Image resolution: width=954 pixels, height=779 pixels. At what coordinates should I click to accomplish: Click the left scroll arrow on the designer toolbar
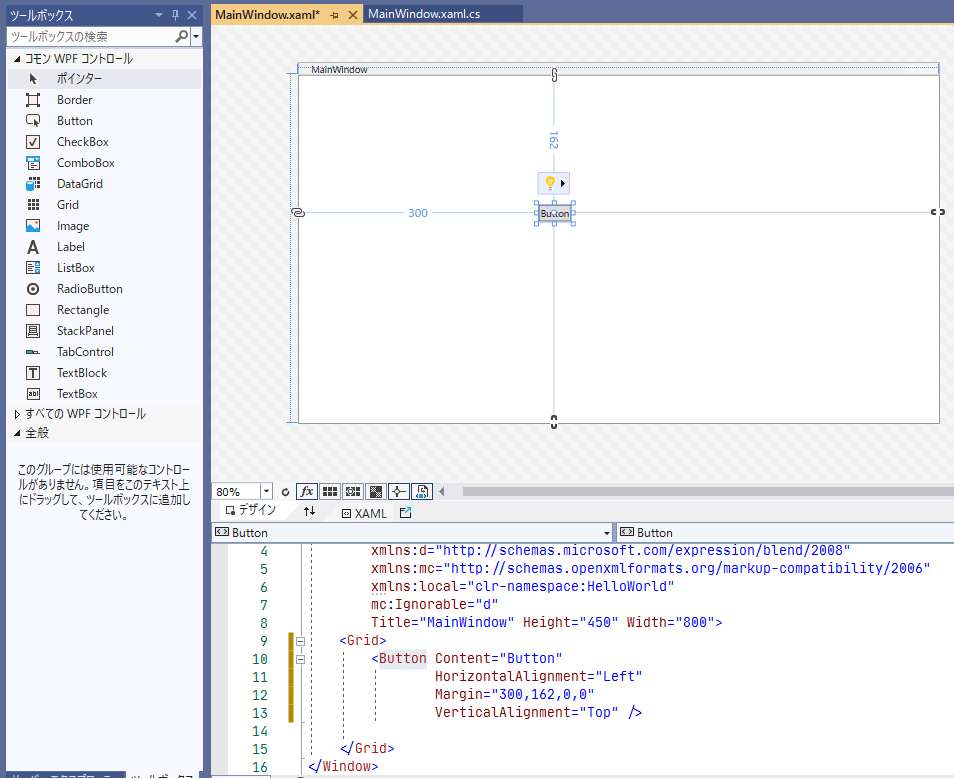click(441, 491)
